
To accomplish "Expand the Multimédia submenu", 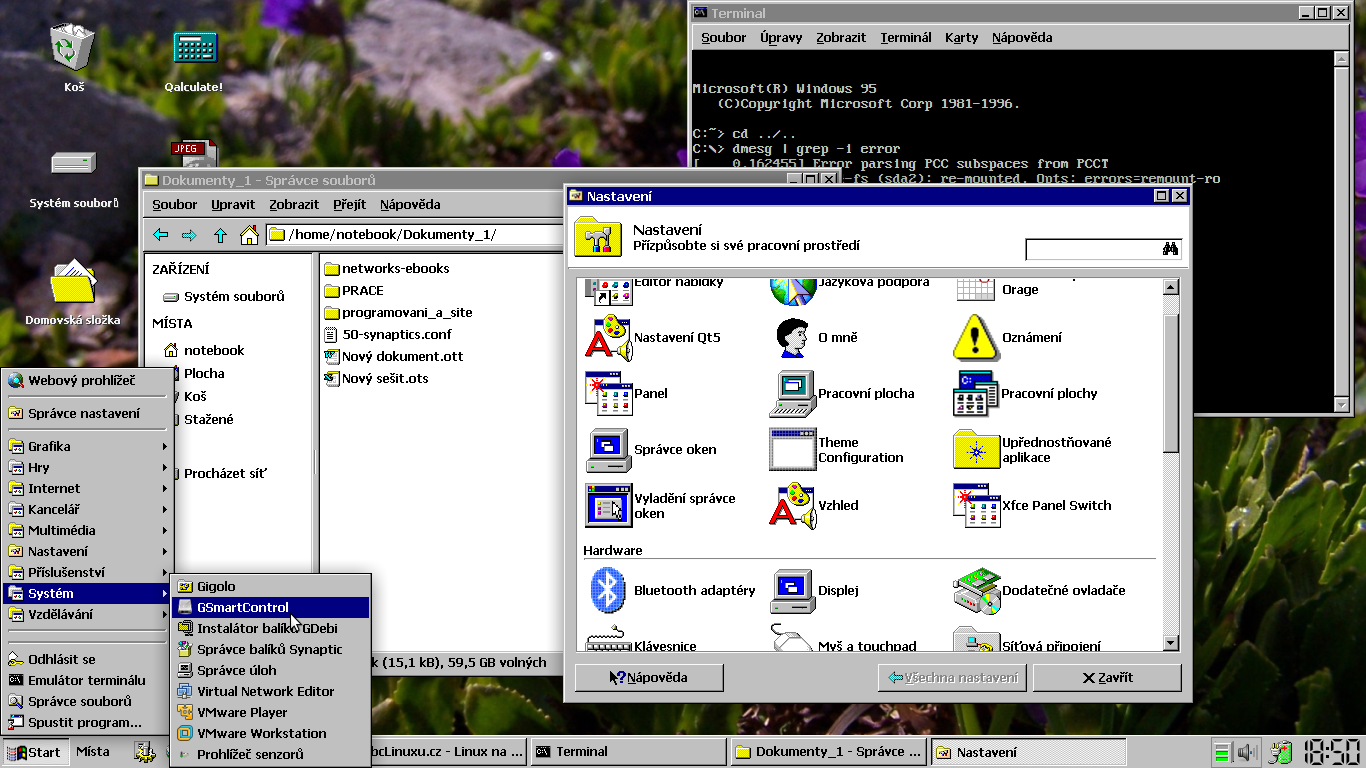I will [87, 530].
